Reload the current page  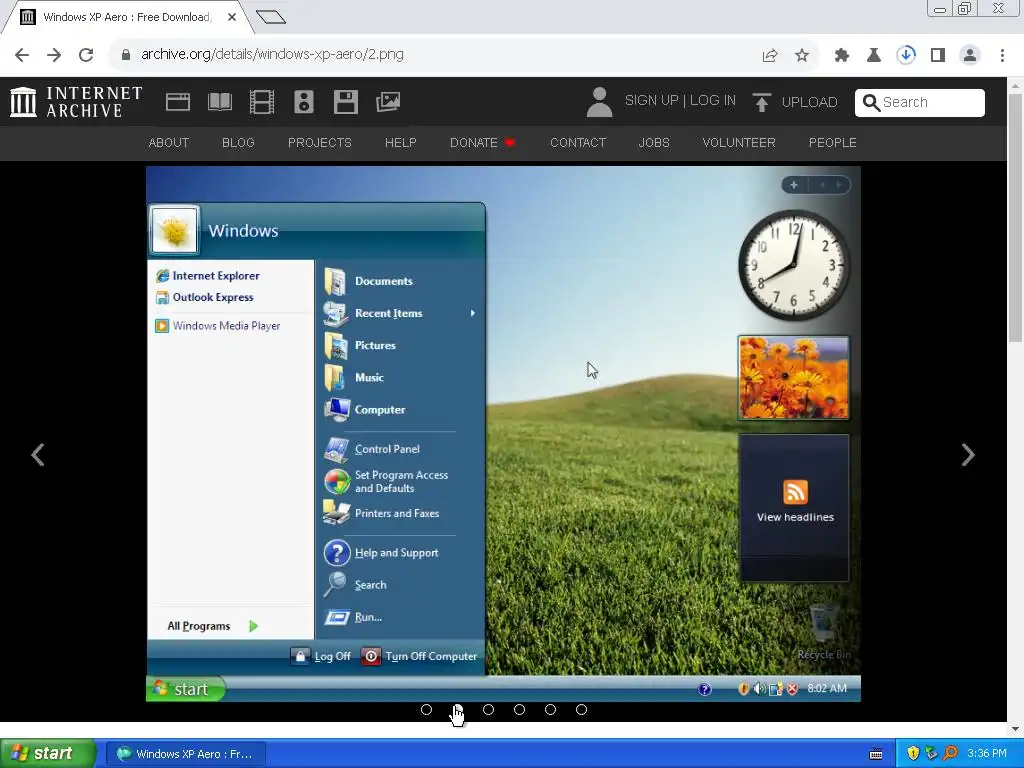[86, 55]
